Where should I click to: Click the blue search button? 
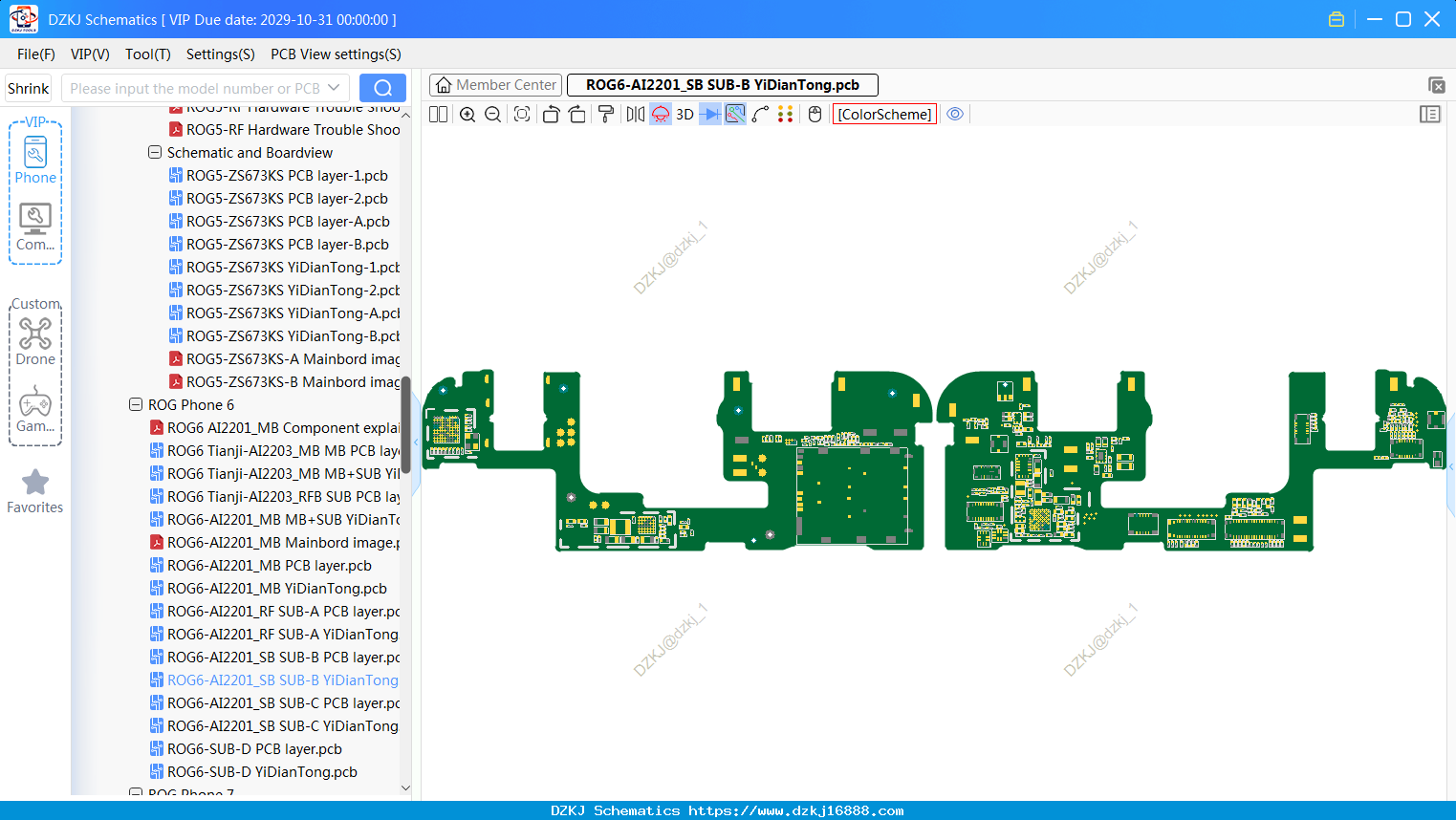[x=382, y=88]
